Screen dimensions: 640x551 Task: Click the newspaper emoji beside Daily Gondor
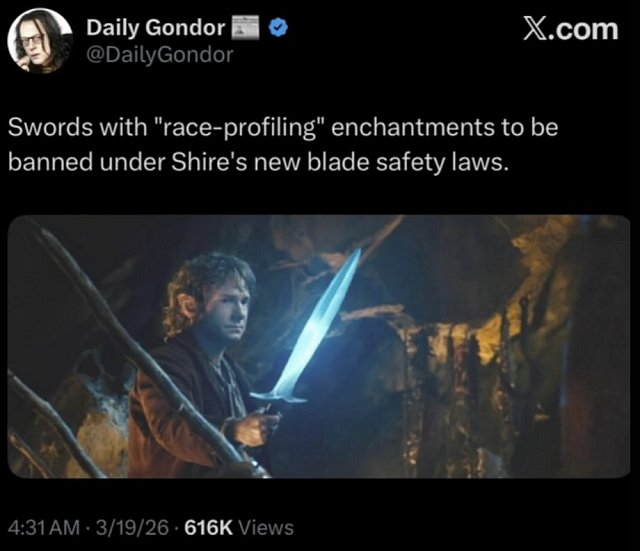(246, 27)
